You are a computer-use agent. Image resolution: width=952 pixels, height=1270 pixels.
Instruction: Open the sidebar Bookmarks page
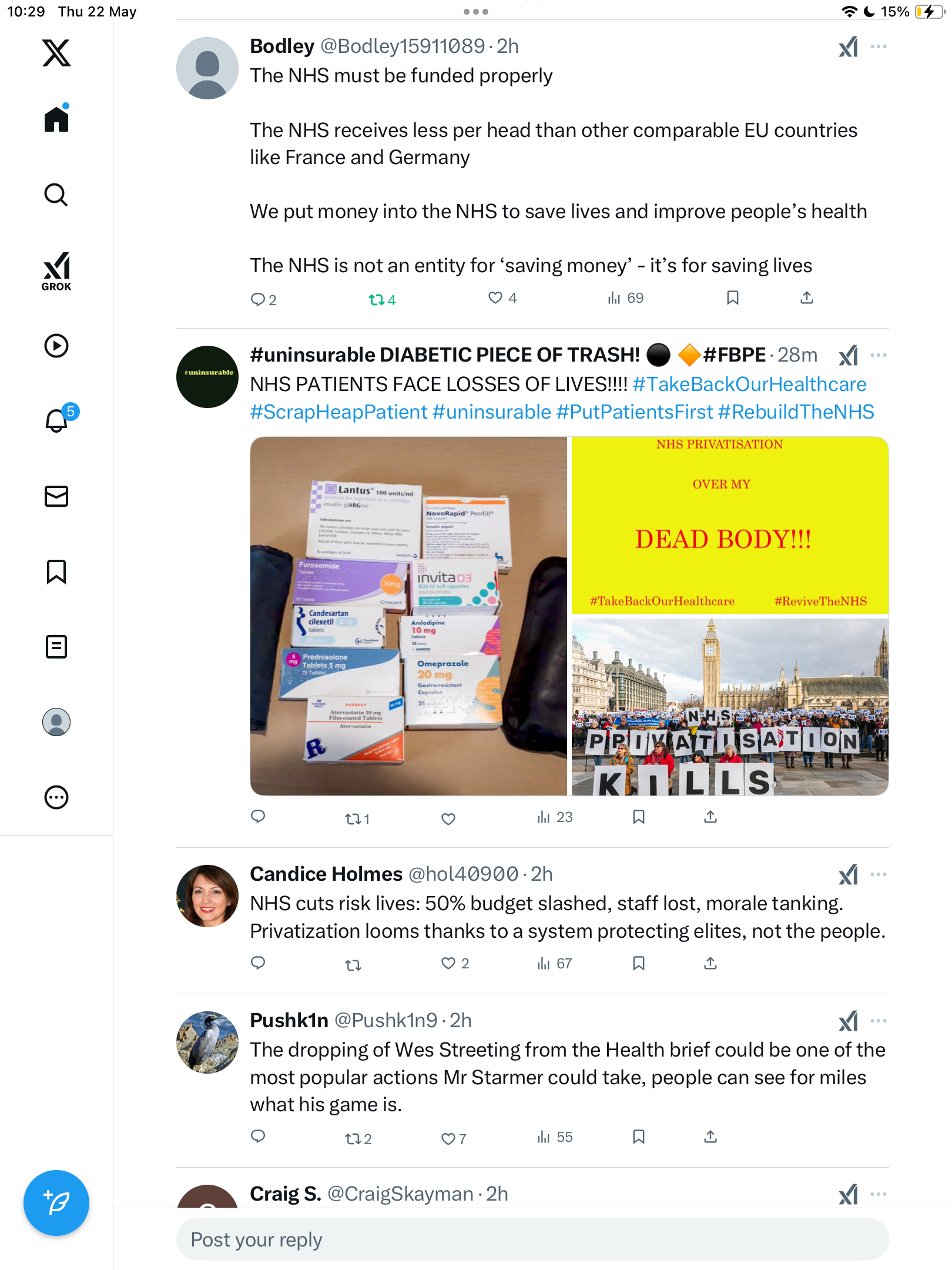pyautogui.click(x=56, y=571)
